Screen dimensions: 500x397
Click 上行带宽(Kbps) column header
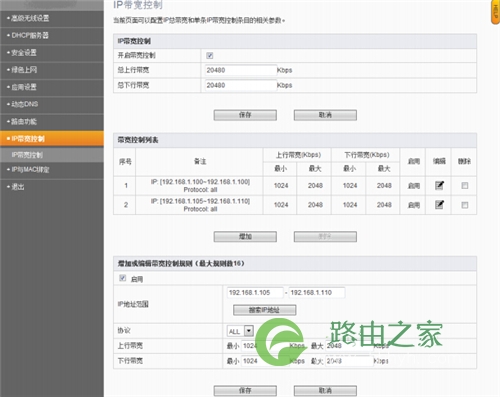click(298, 155)
